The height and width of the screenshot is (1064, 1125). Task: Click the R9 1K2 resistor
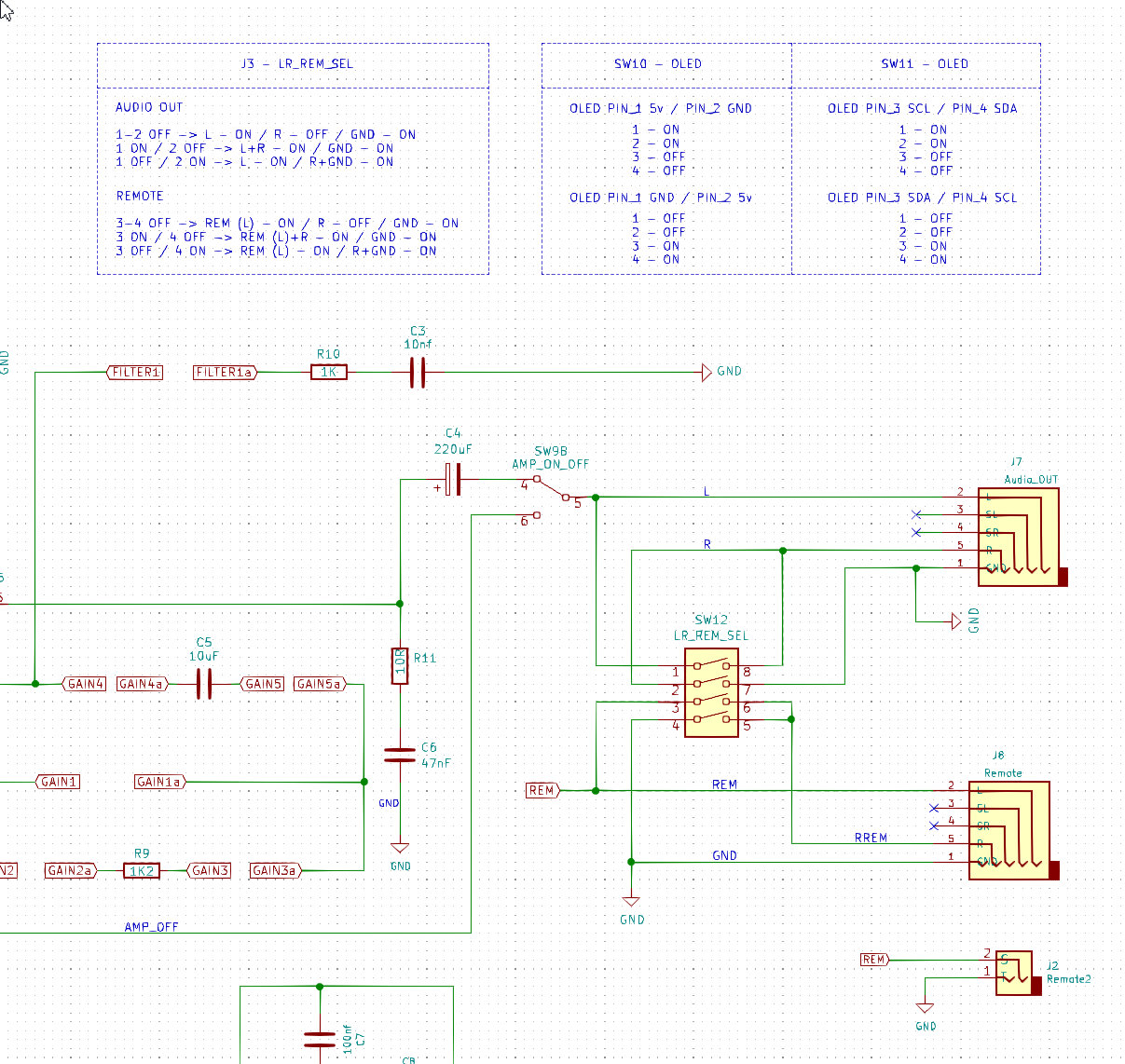142,870
